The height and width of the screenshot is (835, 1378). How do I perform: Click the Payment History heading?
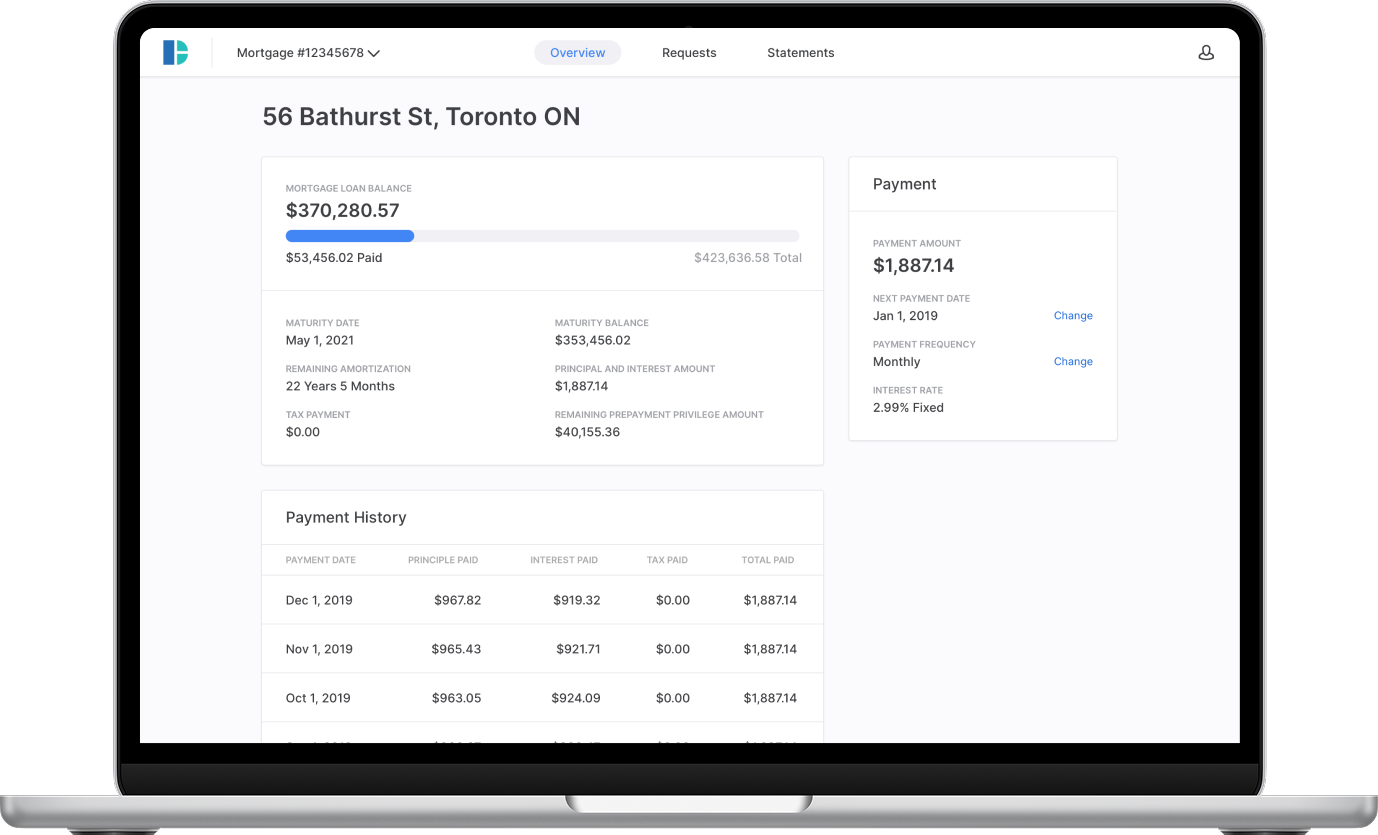[x=346, y=518]
